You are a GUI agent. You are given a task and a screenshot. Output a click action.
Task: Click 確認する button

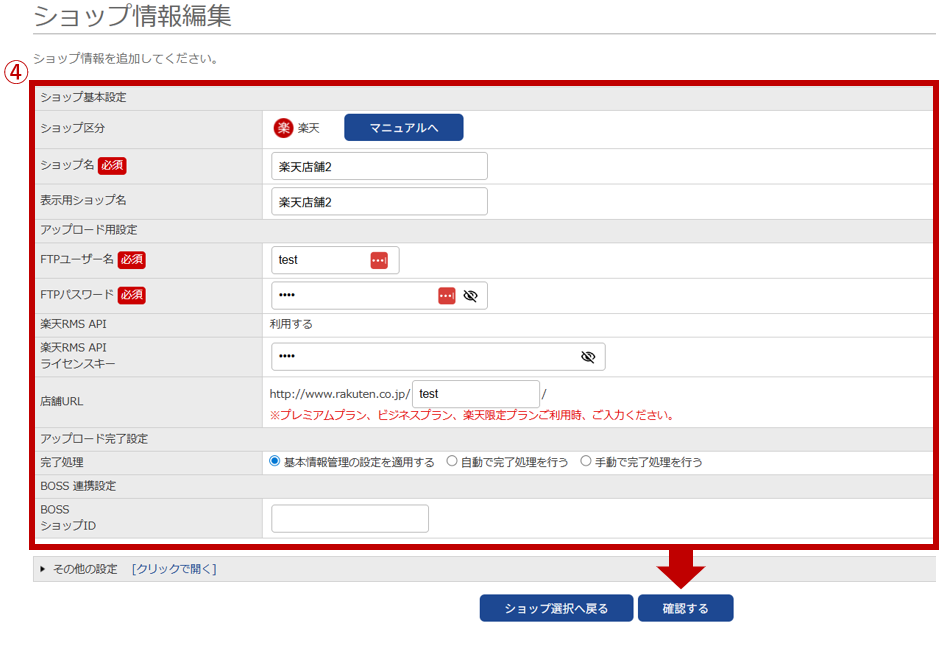tap(685, 608)
